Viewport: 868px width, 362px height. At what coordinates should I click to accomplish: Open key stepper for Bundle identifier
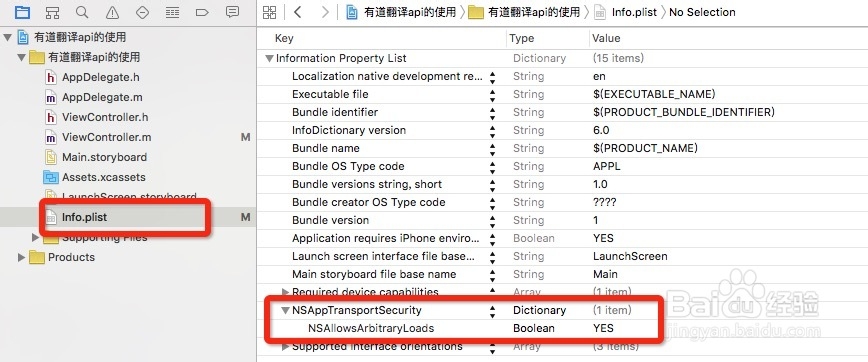[492, 113]
